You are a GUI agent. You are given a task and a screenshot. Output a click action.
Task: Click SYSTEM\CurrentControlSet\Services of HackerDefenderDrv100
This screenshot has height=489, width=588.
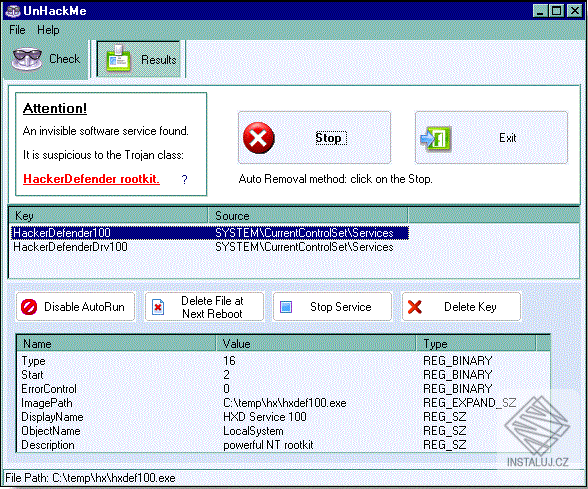(x=304, y=247)
